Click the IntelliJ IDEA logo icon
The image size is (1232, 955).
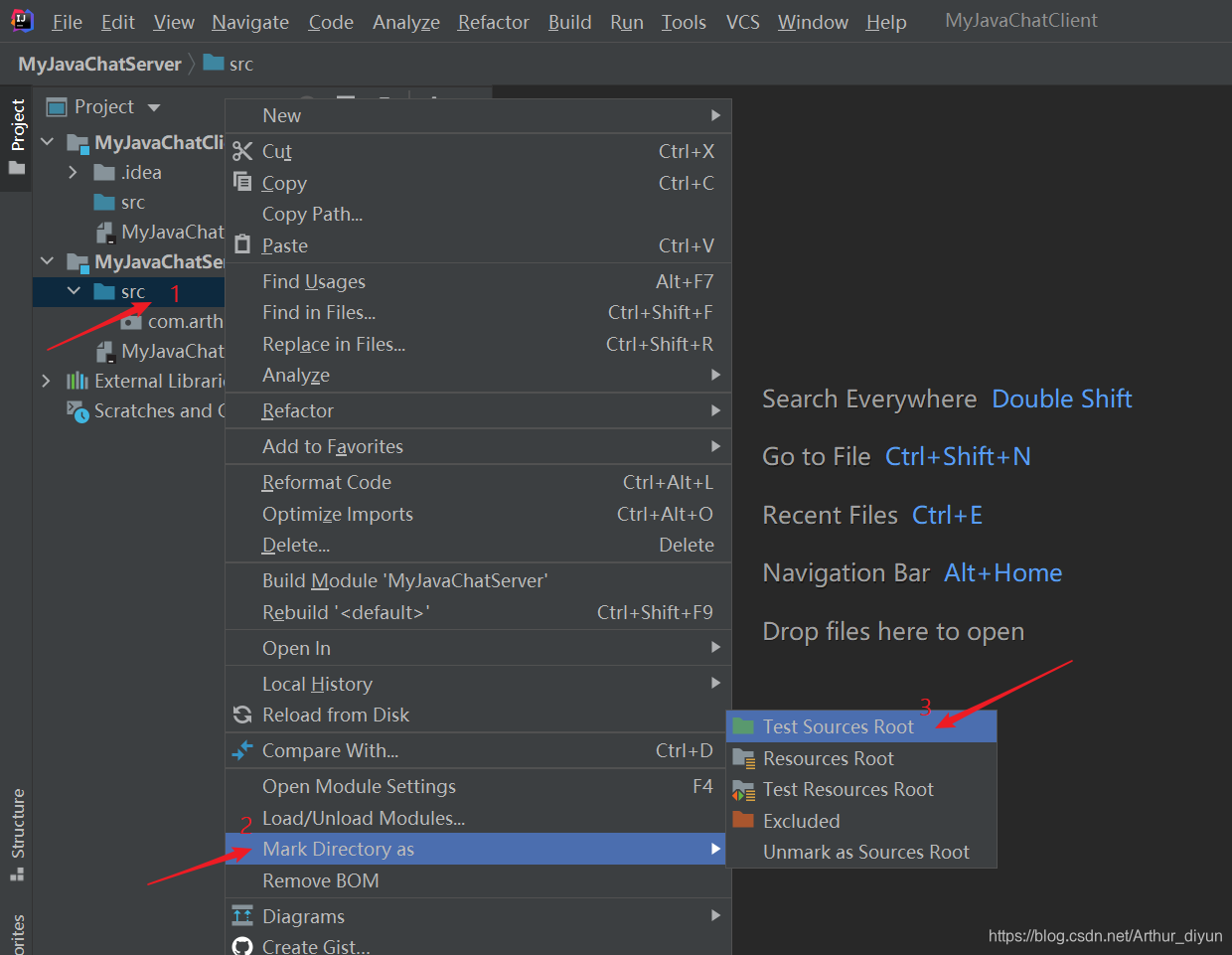click(x=22, y=20)
